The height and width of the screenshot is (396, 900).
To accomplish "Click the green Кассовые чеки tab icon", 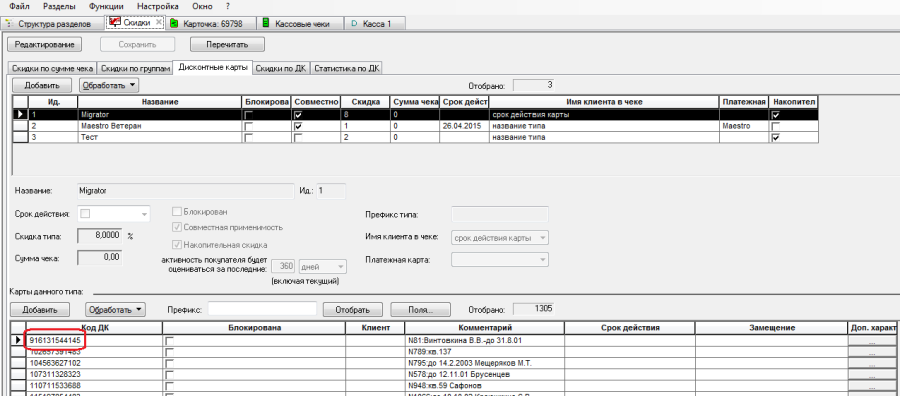I will pyautogui.click(x=265, y=24).
